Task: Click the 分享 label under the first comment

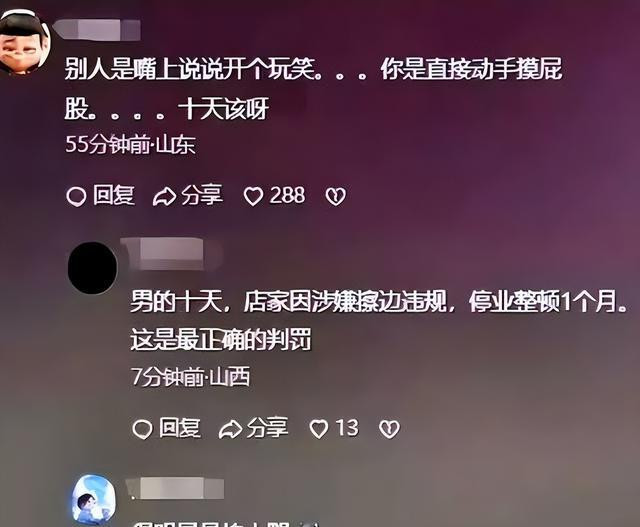Action: pyautogui.click(x=202, y=195)
